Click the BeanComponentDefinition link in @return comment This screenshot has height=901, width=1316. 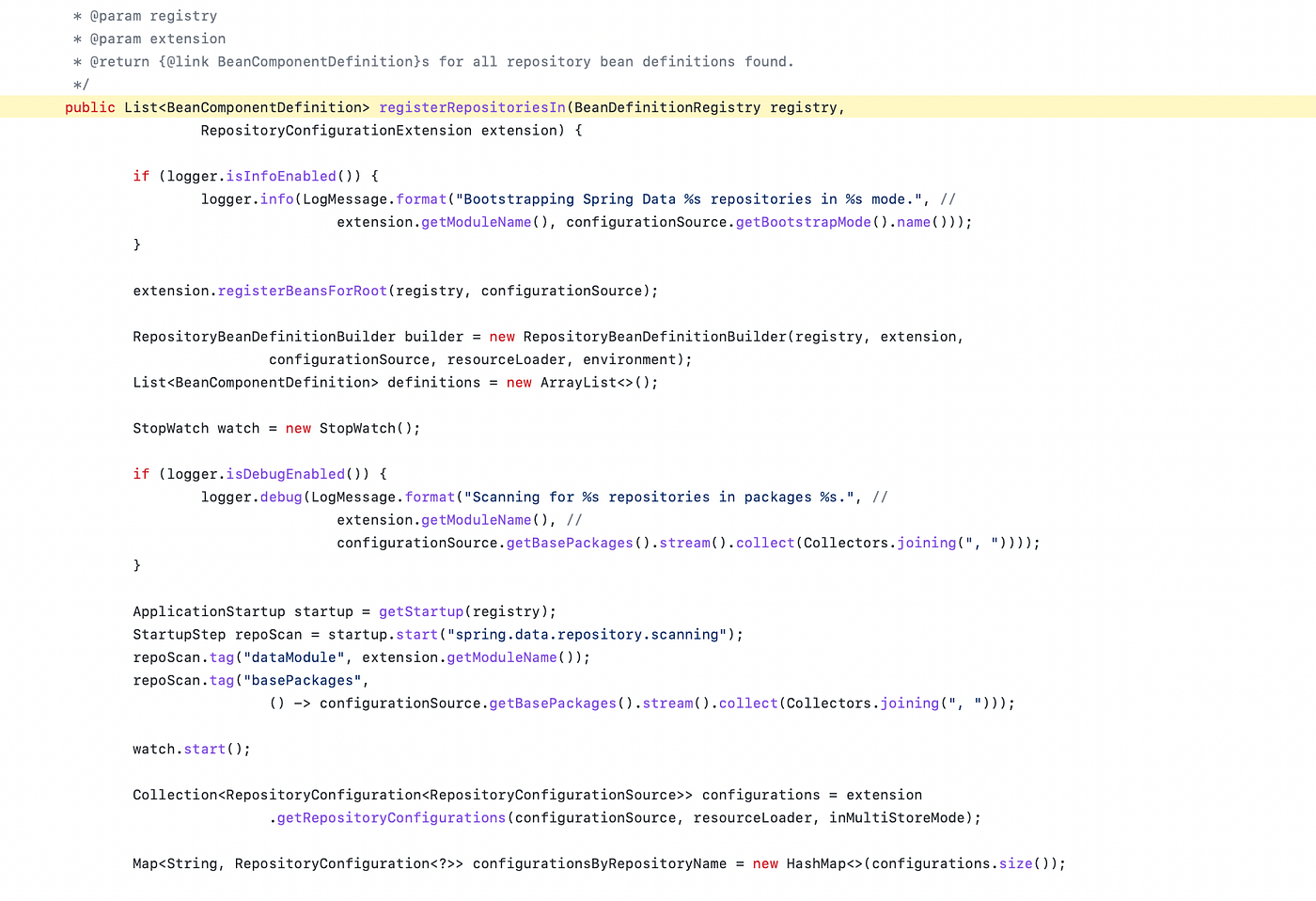[318, 62]
